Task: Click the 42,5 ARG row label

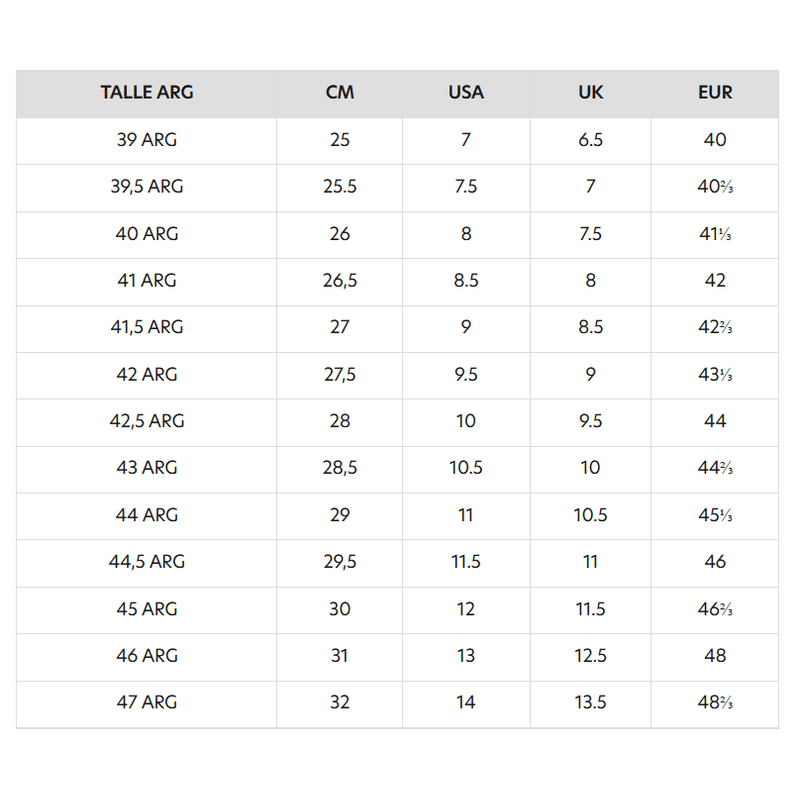Action: 147,421
